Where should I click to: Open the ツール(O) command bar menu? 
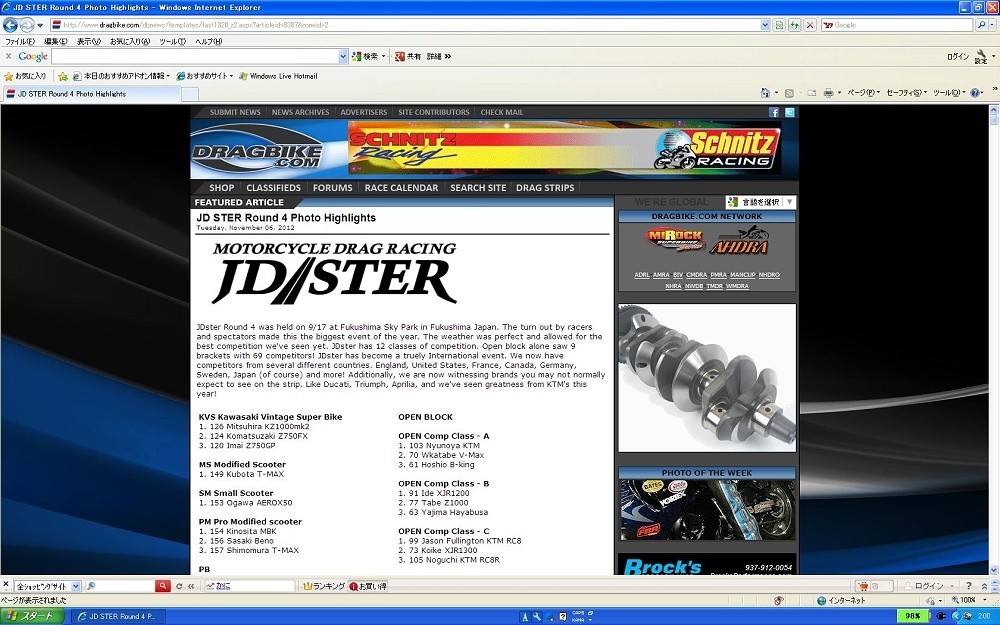click(949, 93)
